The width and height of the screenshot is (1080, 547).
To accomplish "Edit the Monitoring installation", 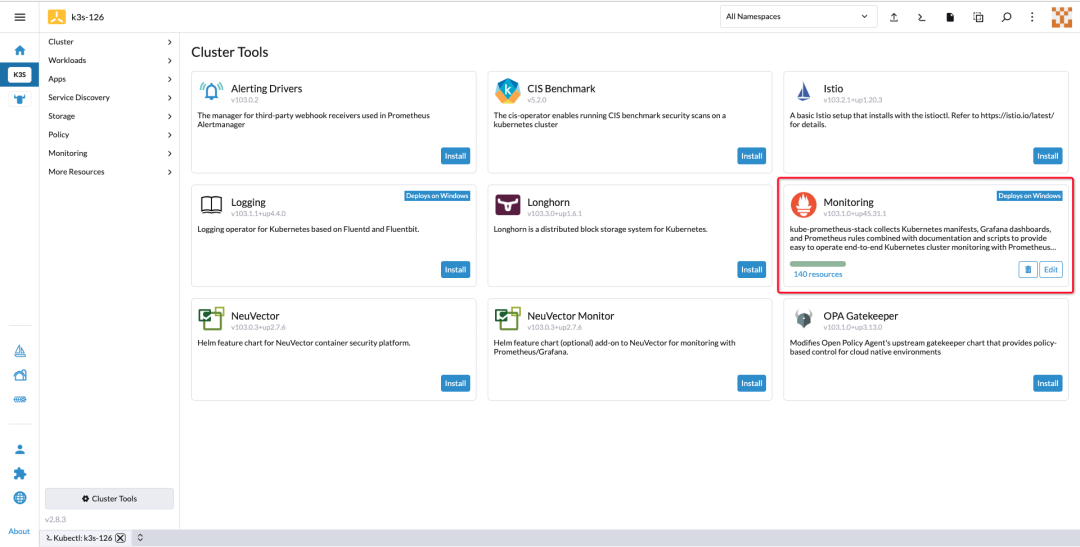I will click(1050, 270).
